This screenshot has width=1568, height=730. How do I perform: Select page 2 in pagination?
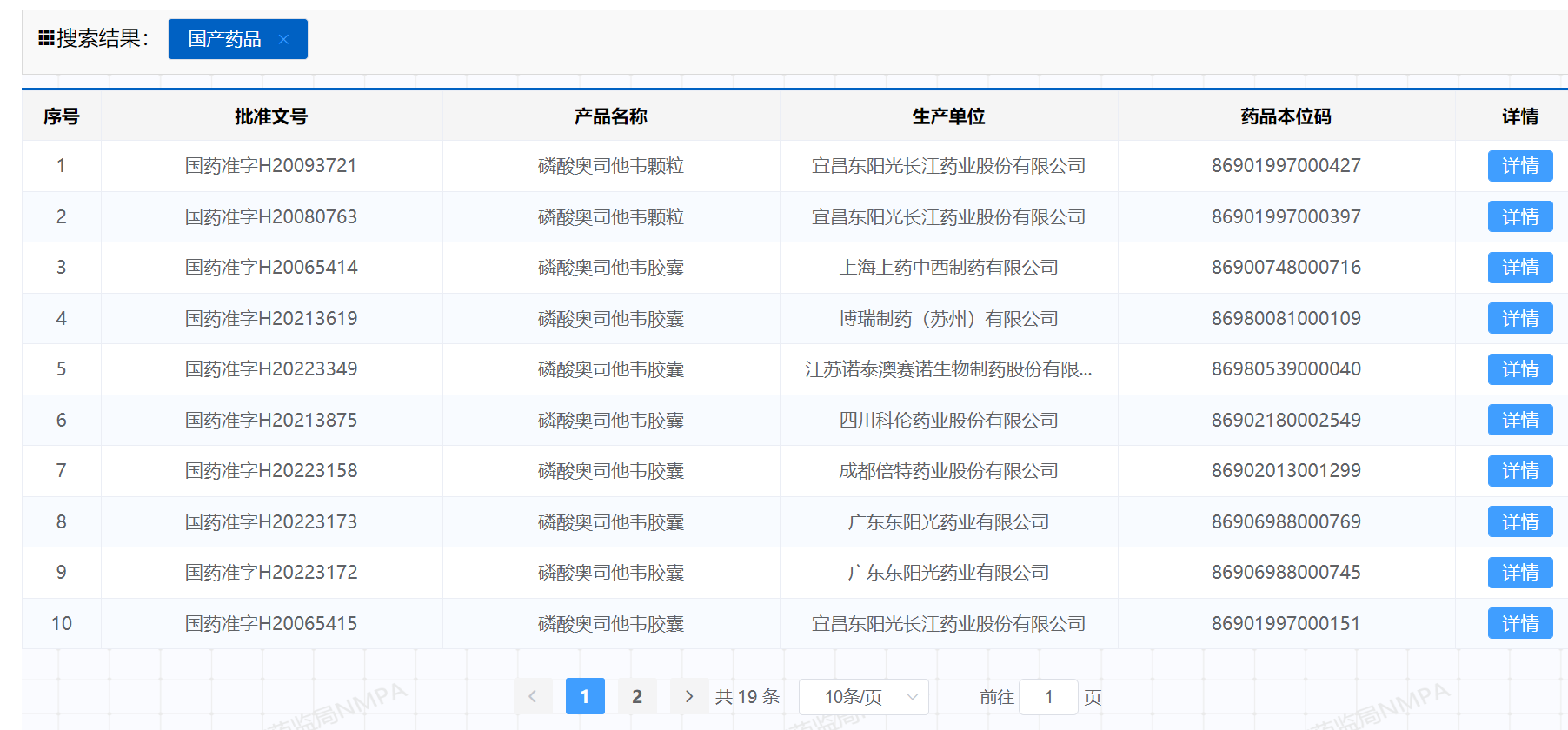637,696
